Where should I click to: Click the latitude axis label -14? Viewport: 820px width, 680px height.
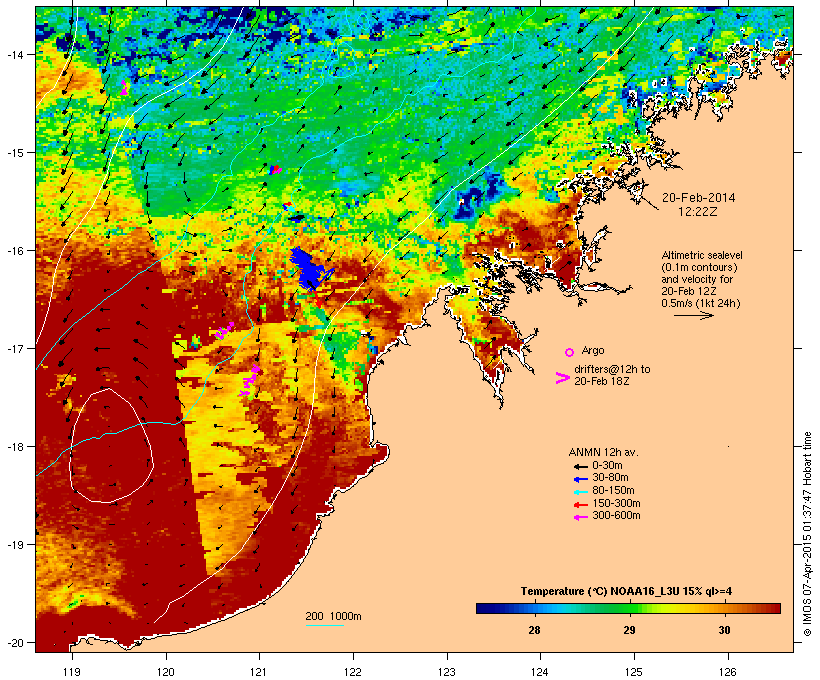coord(15,54)
